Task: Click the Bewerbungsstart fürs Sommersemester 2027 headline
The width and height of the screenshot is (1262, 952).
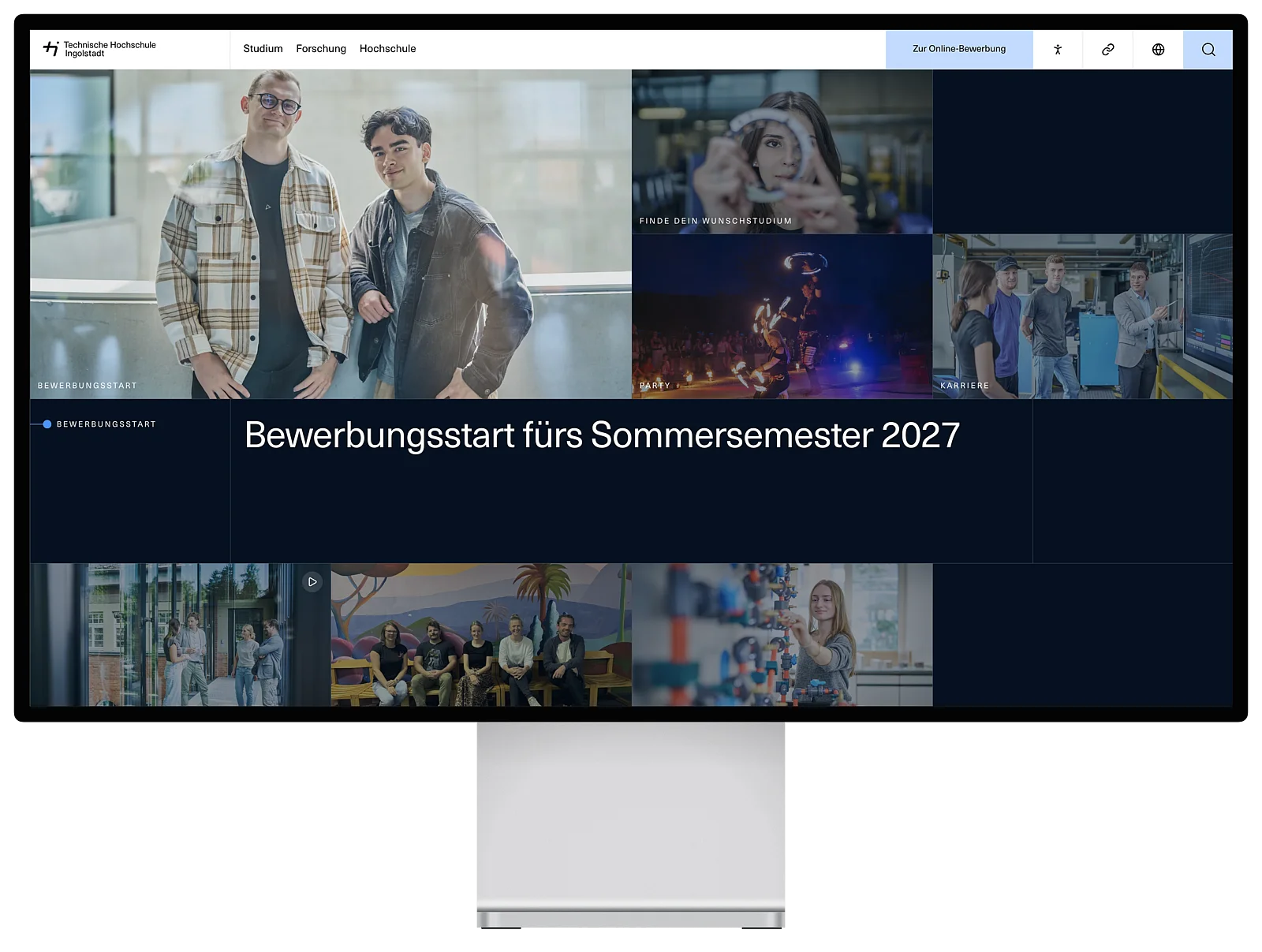Action: (x=602, y=435)
